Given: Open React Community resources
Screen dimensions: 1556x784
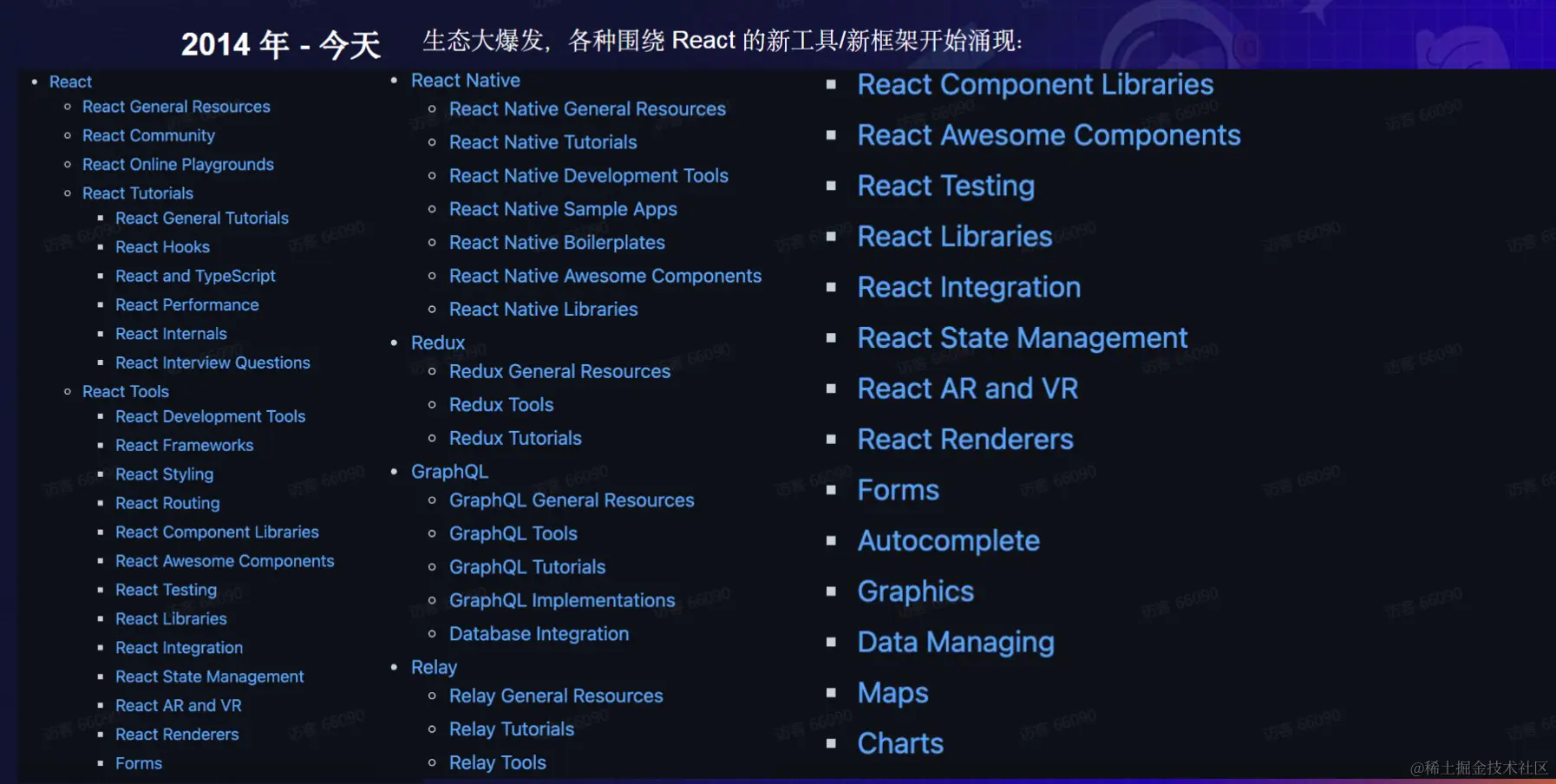Looking at the screenshot, I should point(148,135).
